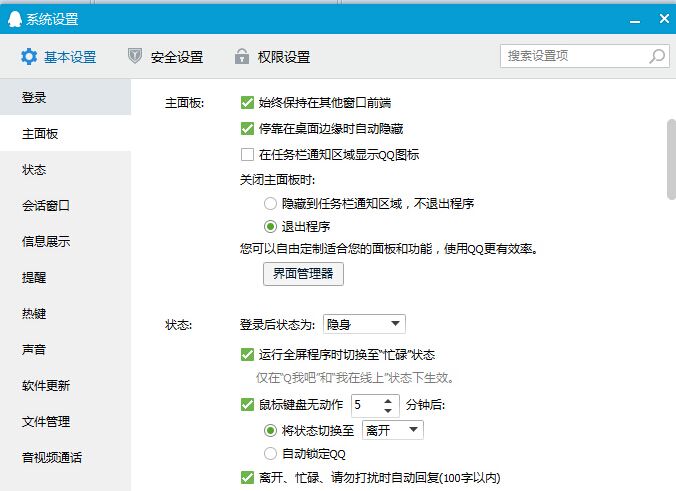The image size is (676, 491).
Task: Open the 界面管理器 button
Action: [x=304, y=274]
